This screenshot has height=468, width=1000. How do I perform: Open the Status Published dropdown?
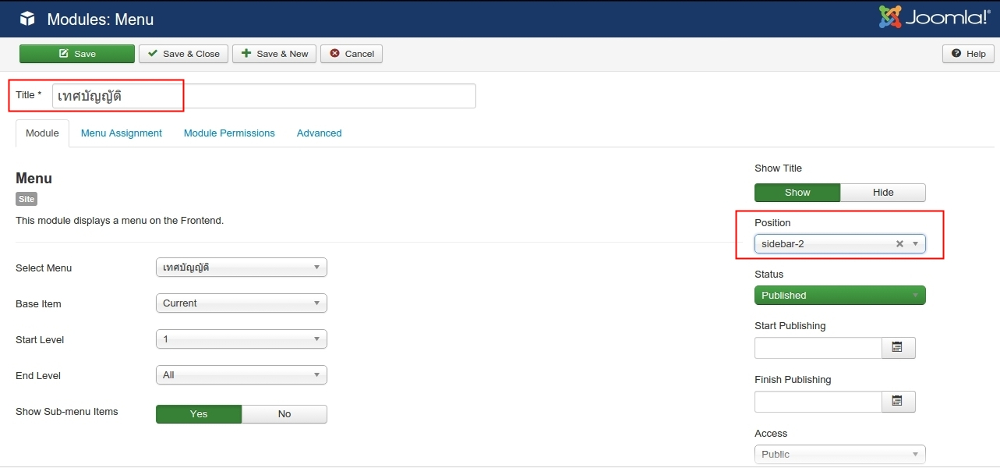[x=840, y=295]
